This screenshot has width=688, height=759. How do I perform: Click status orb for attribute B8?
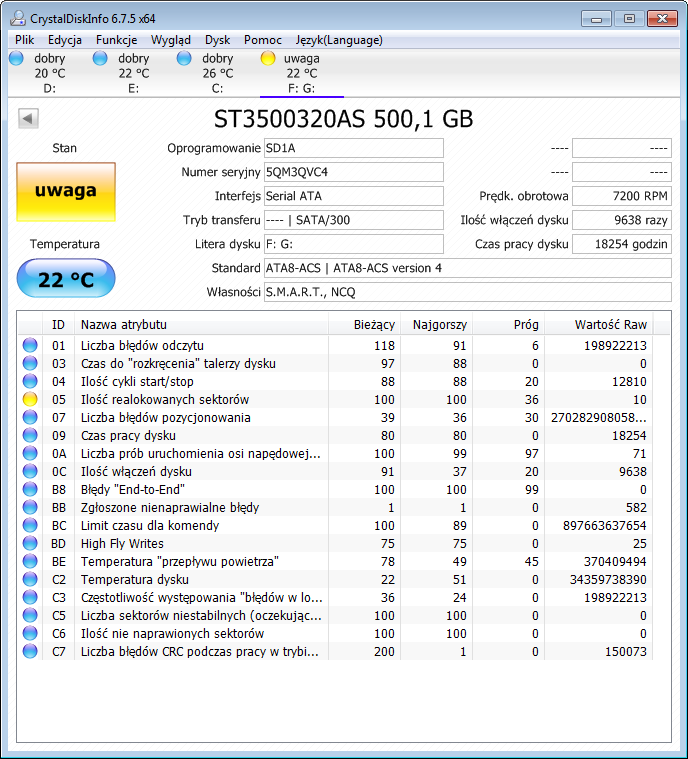click(30, 489)
